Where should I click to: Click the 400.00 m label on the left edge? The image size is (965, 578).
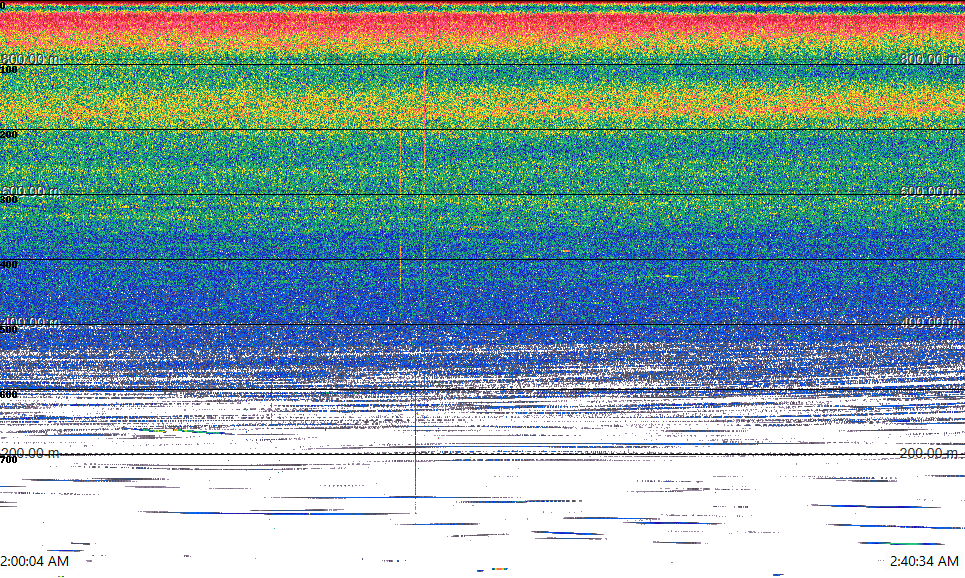pyautogui.click(x=30, y=322)
